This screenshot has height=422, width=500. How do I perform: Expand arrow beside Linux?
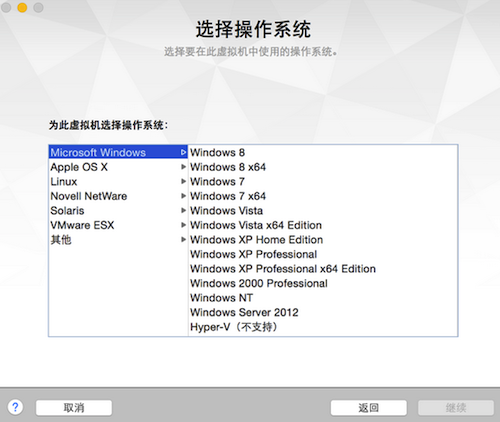tap(183, 181)
